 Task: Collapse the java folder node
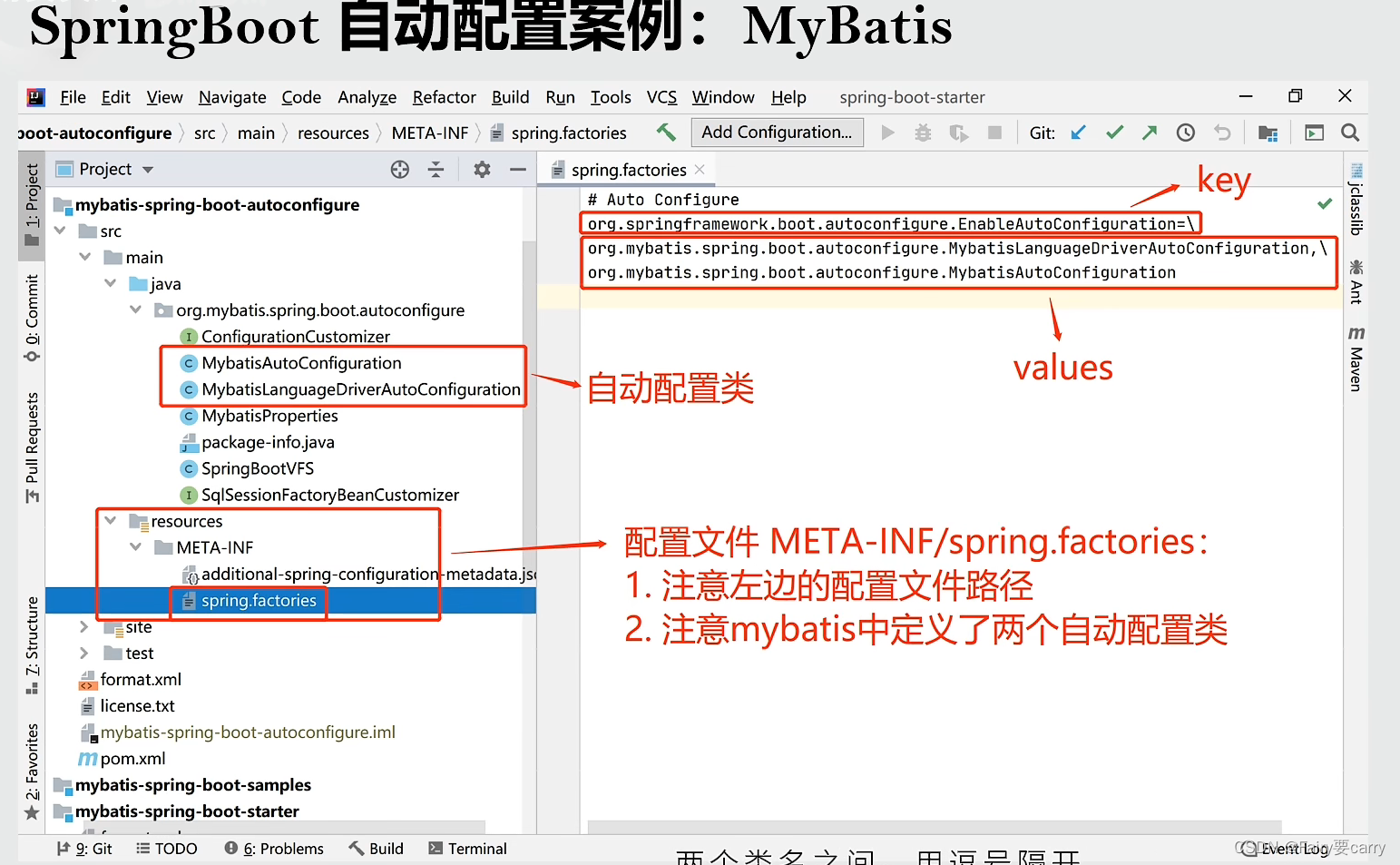click(111, 283)
